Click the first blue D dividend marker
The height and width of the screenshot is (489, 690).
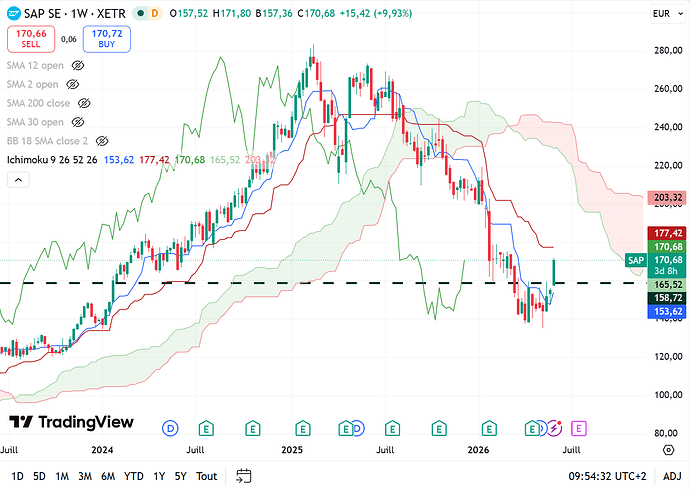170,428
